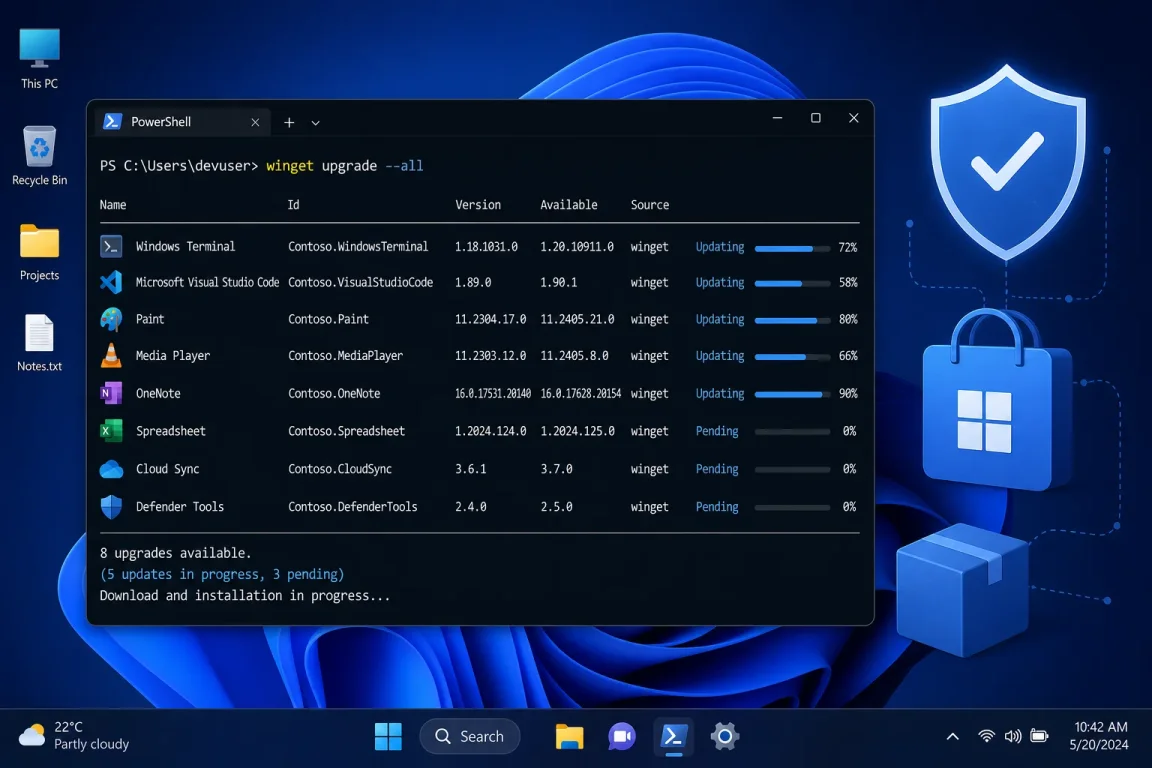Viewport: 1152px width, 768px height.
Task: Click the Paint palette icon
Action: (111, 319)
